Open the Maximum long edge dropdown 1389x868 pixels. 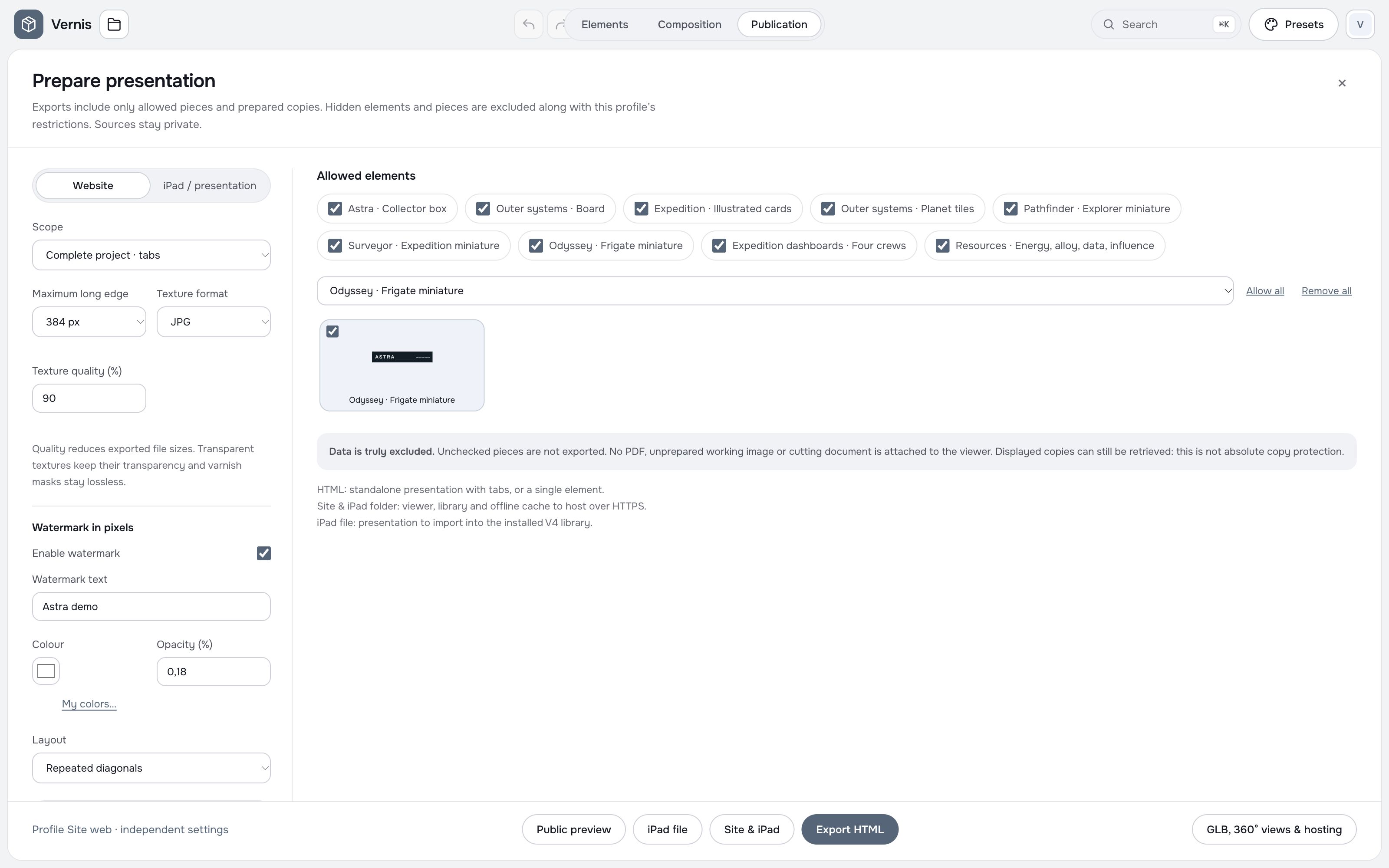tap(89, 322)
